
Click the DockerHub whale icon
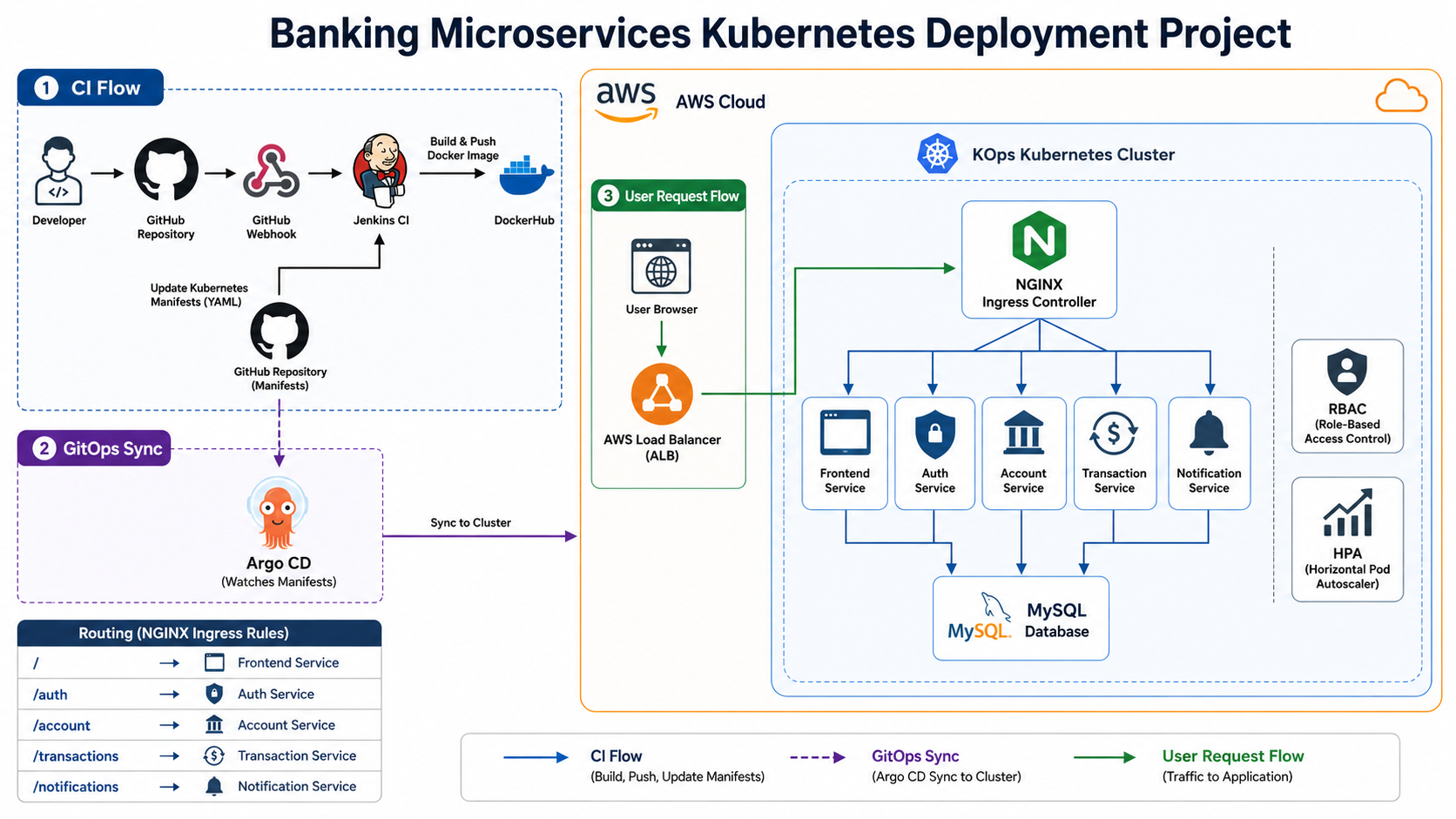click(526, 177)
